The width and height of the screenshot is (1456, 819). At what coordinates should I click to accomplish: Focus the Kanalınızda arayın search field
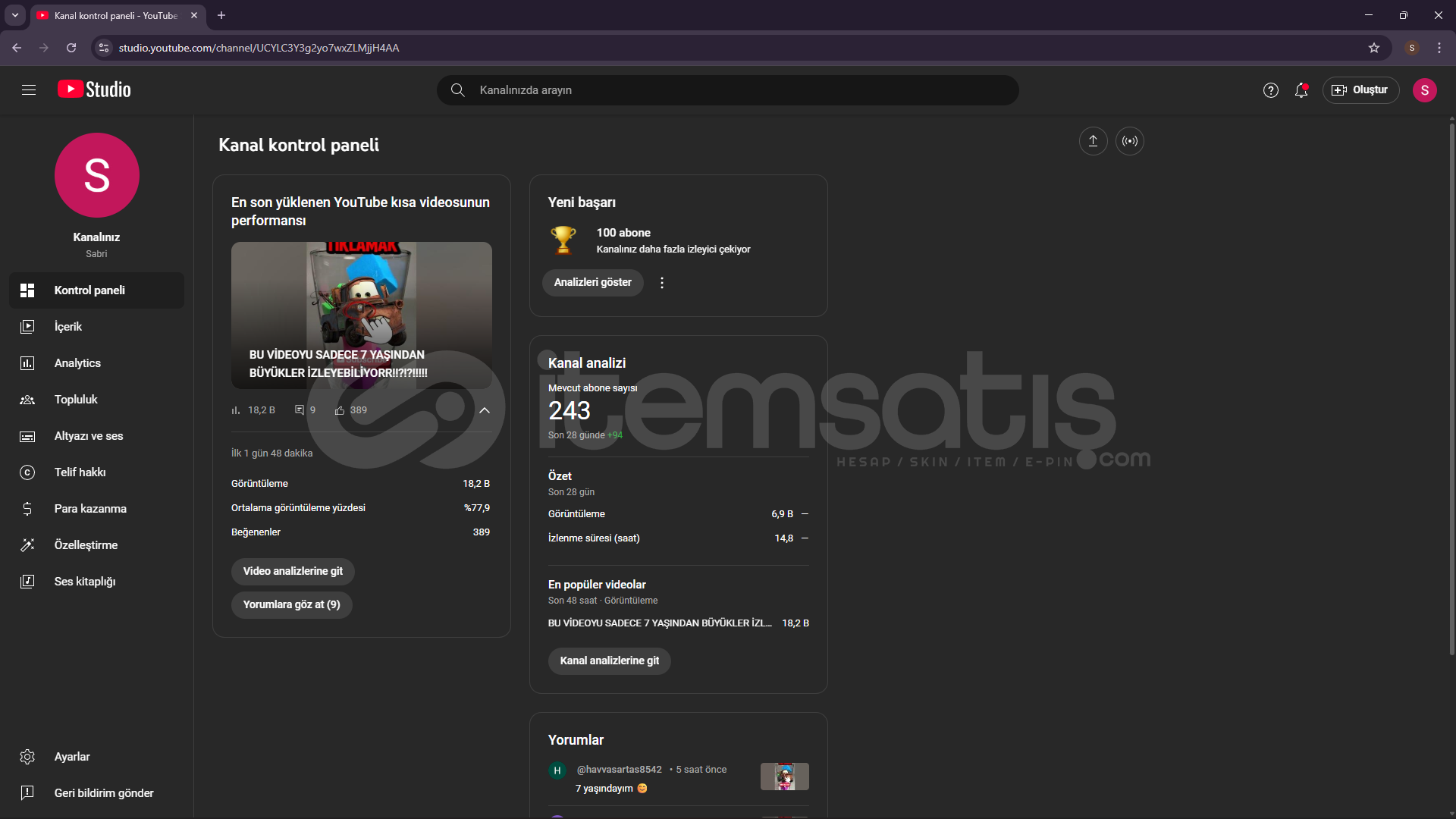(x=728, y=90)
